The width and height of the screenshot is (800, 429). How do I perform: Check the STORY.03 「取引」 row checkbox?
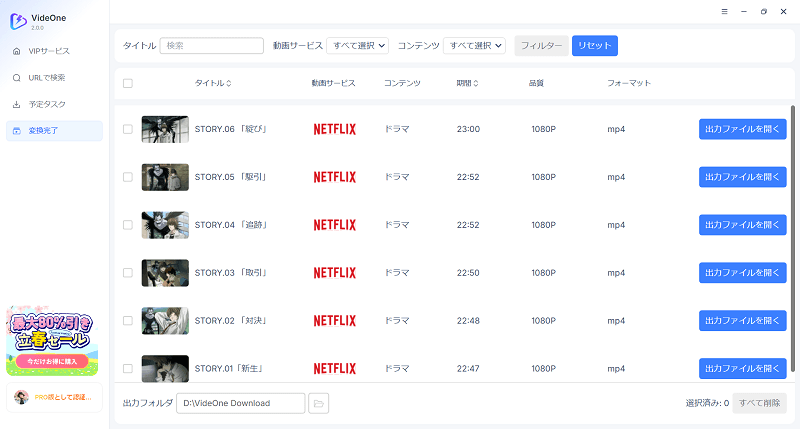coord(128,273)
